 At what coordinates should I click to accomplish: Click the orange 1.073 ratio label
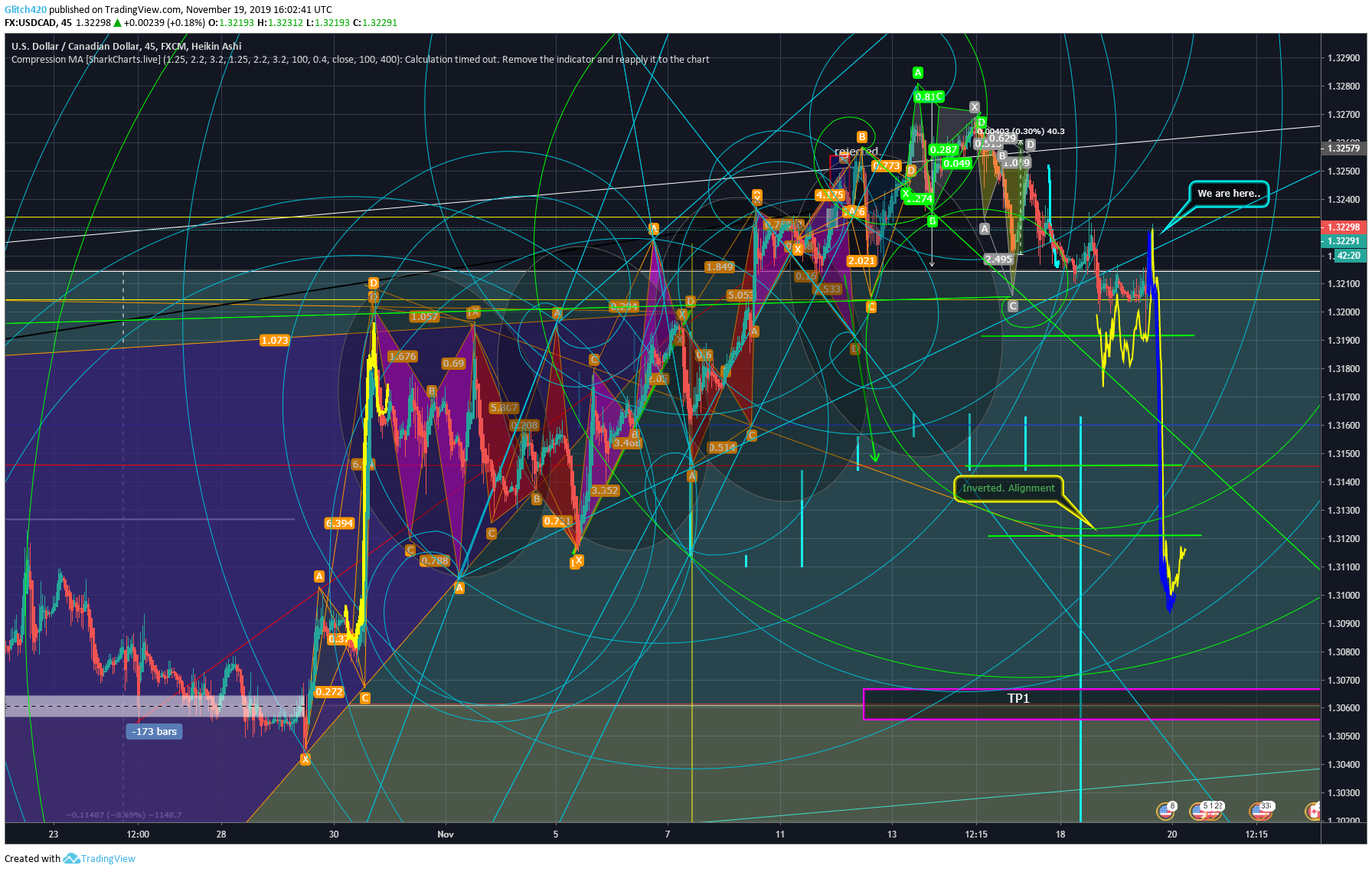point(274,341)
